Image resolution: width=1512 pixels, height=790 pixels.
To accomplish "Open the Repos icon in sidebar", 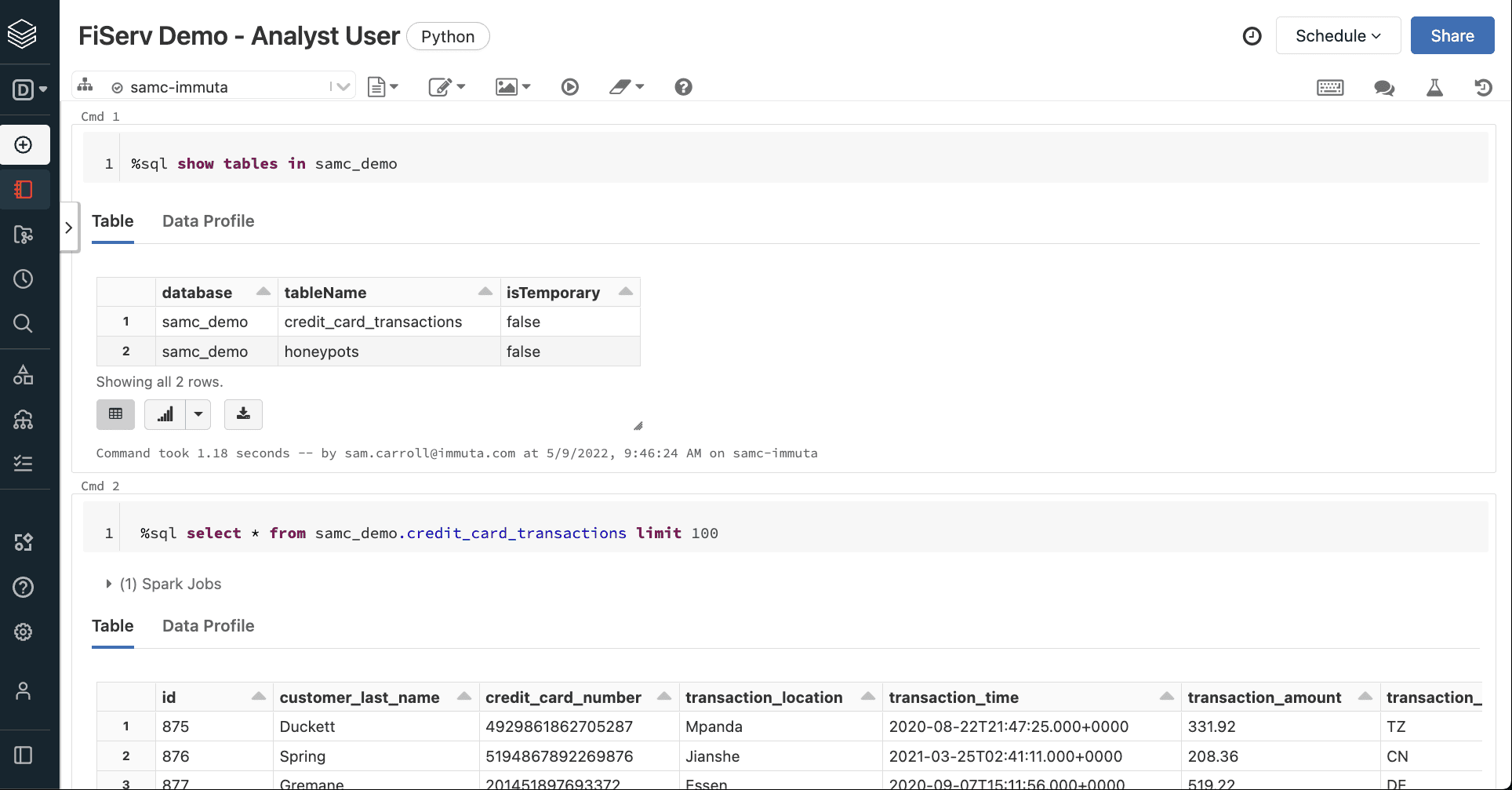I will (24, 235).
